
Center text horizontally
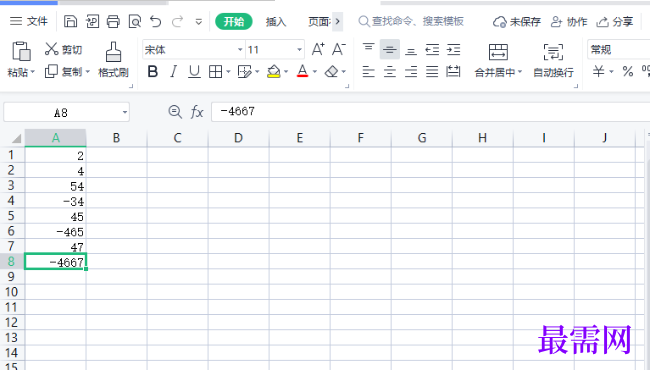[390, 72]
